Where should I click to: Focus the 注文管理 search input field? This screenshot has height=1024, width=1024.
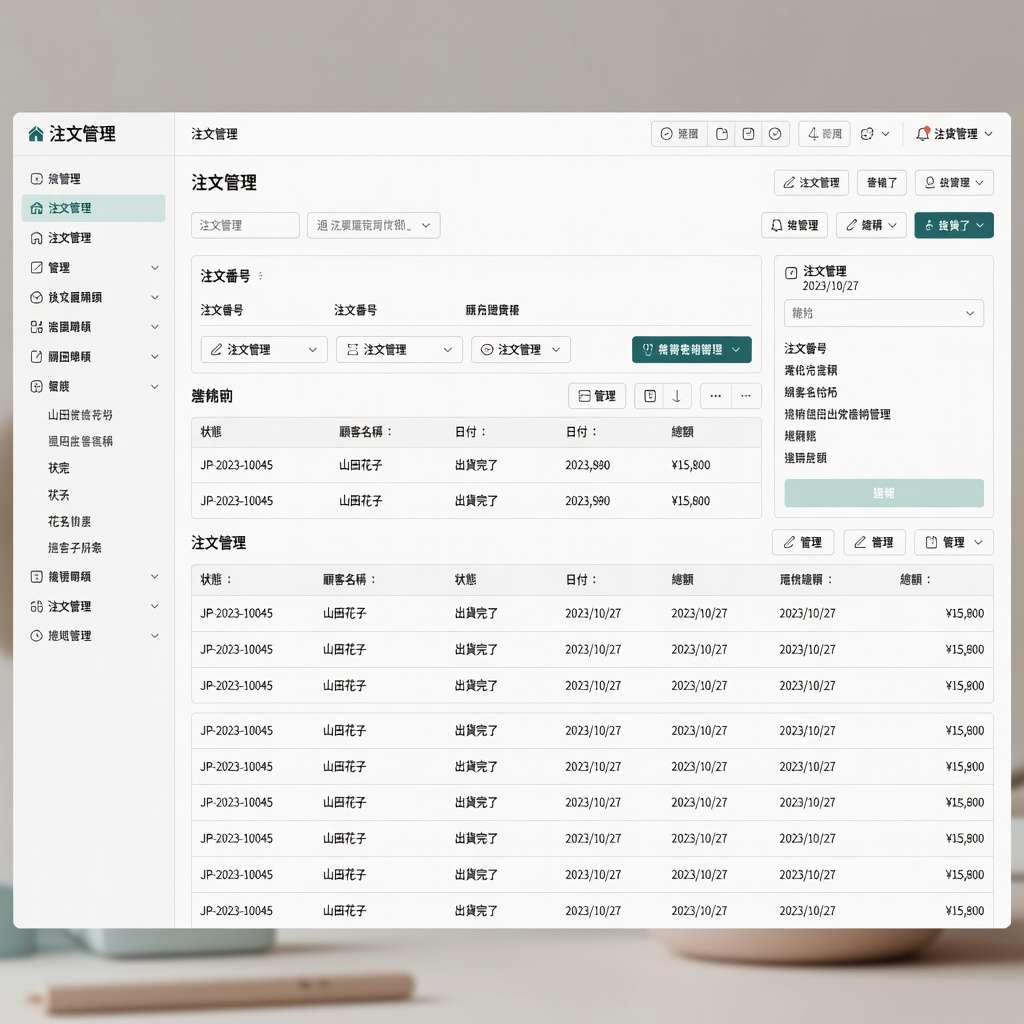[245, 225]
